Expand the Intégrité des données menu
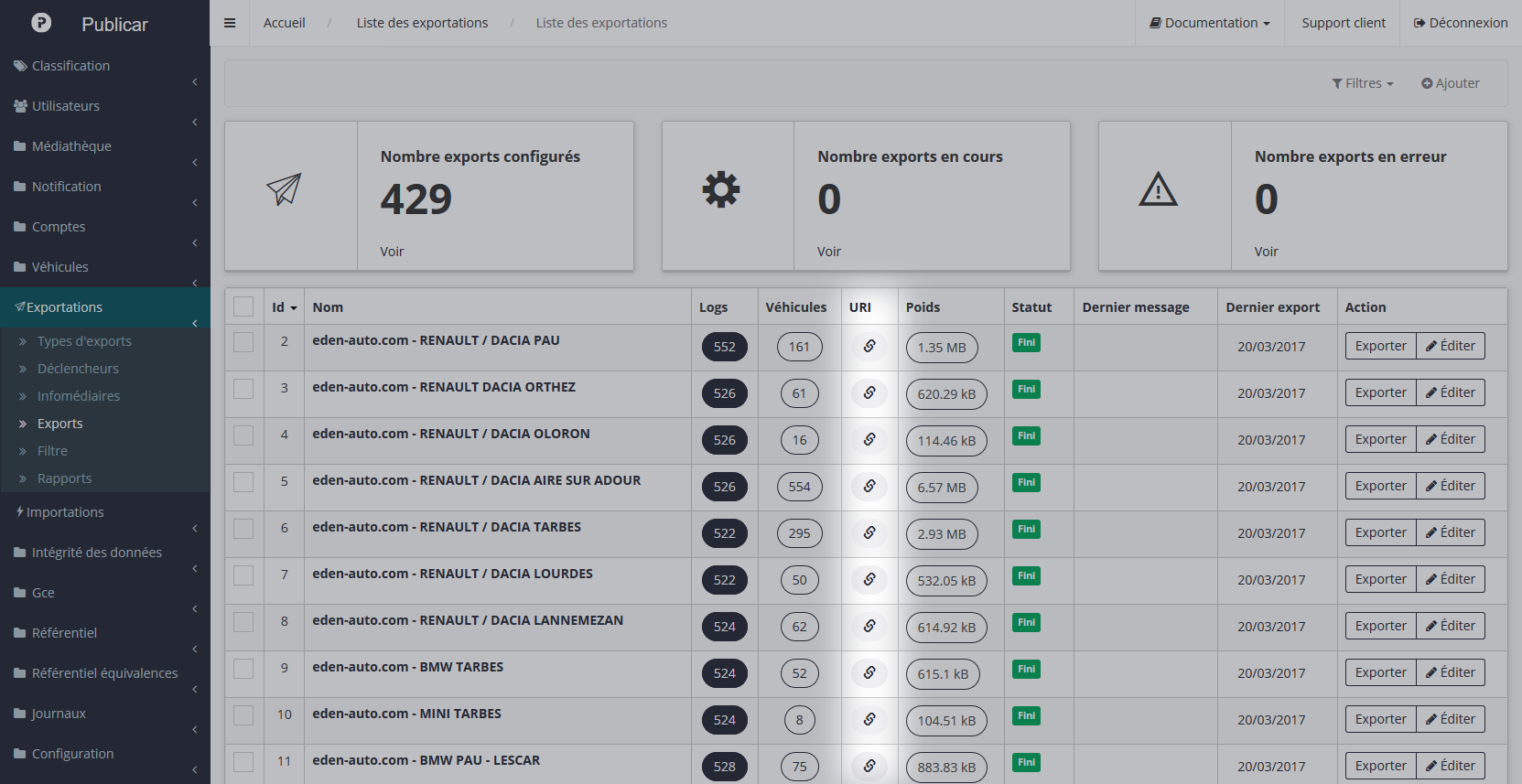Image resolution: width=1522 pixels, height=784 pixels. coord(105,553)
